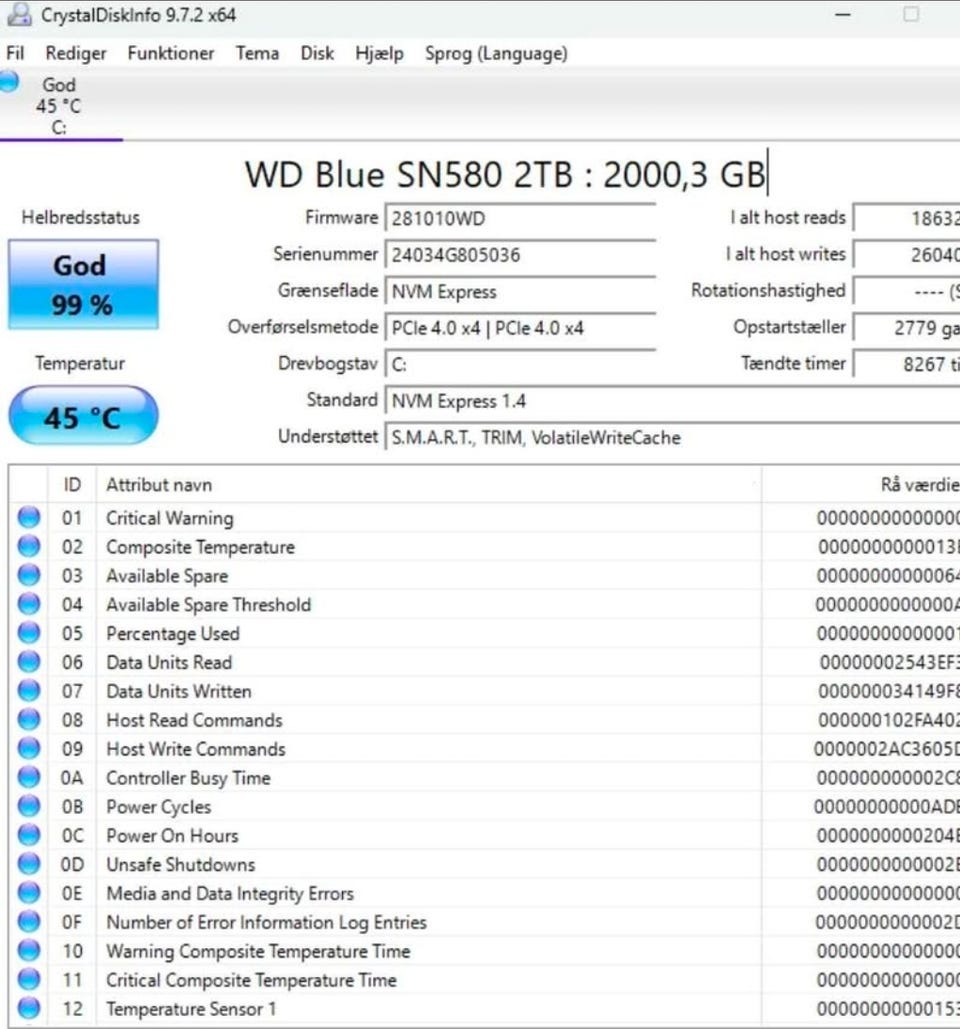
Task: Click the status orb for Temperature Sensor 1
Action: point(29,1009)
